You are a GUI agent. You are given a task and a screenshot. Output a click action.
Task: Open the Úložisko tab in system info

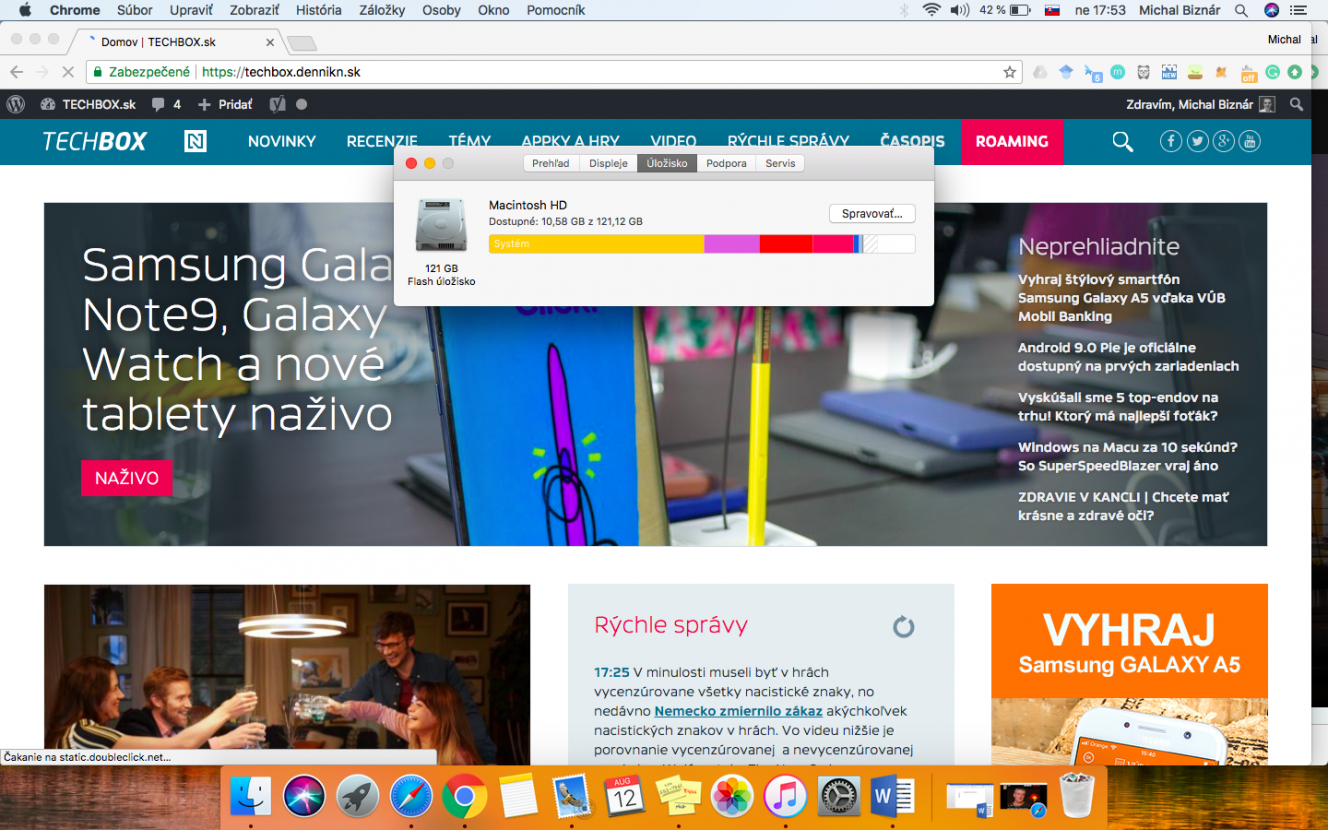pos(667,163)
